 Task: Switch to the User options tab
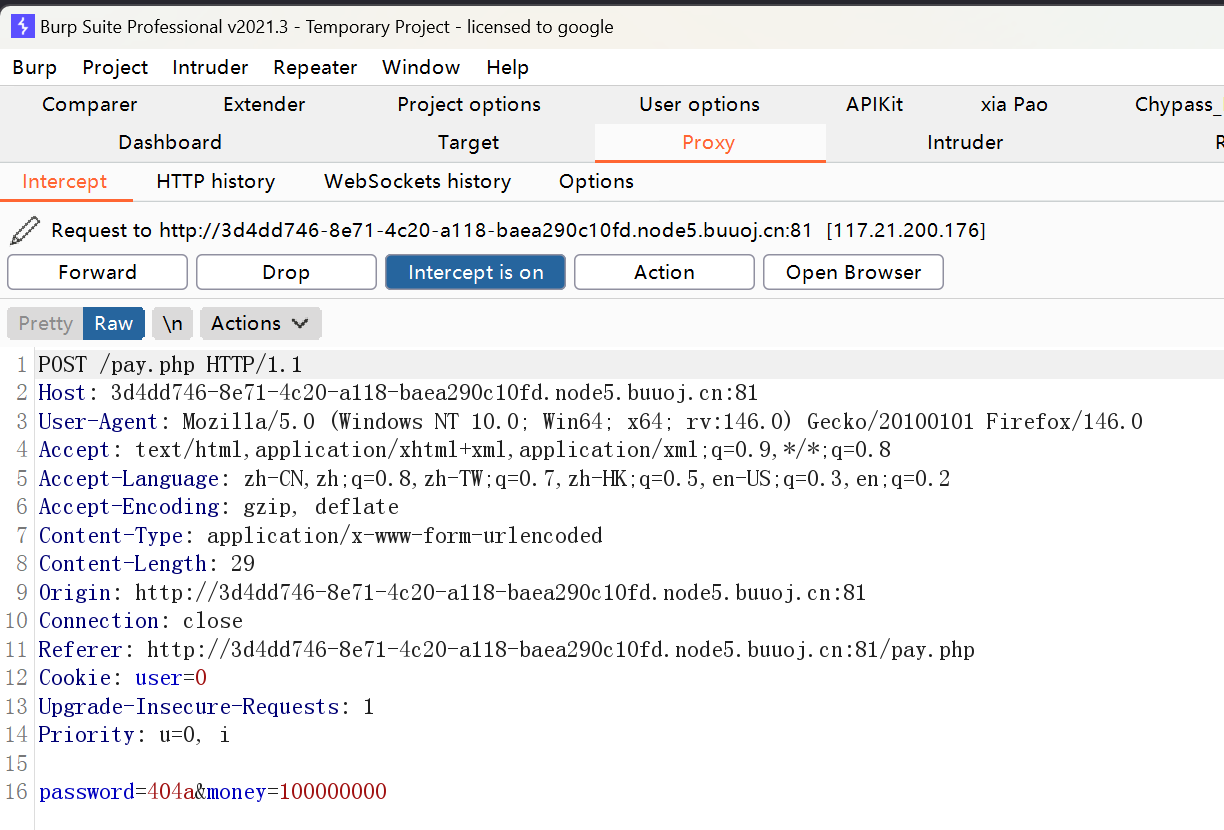699,104
